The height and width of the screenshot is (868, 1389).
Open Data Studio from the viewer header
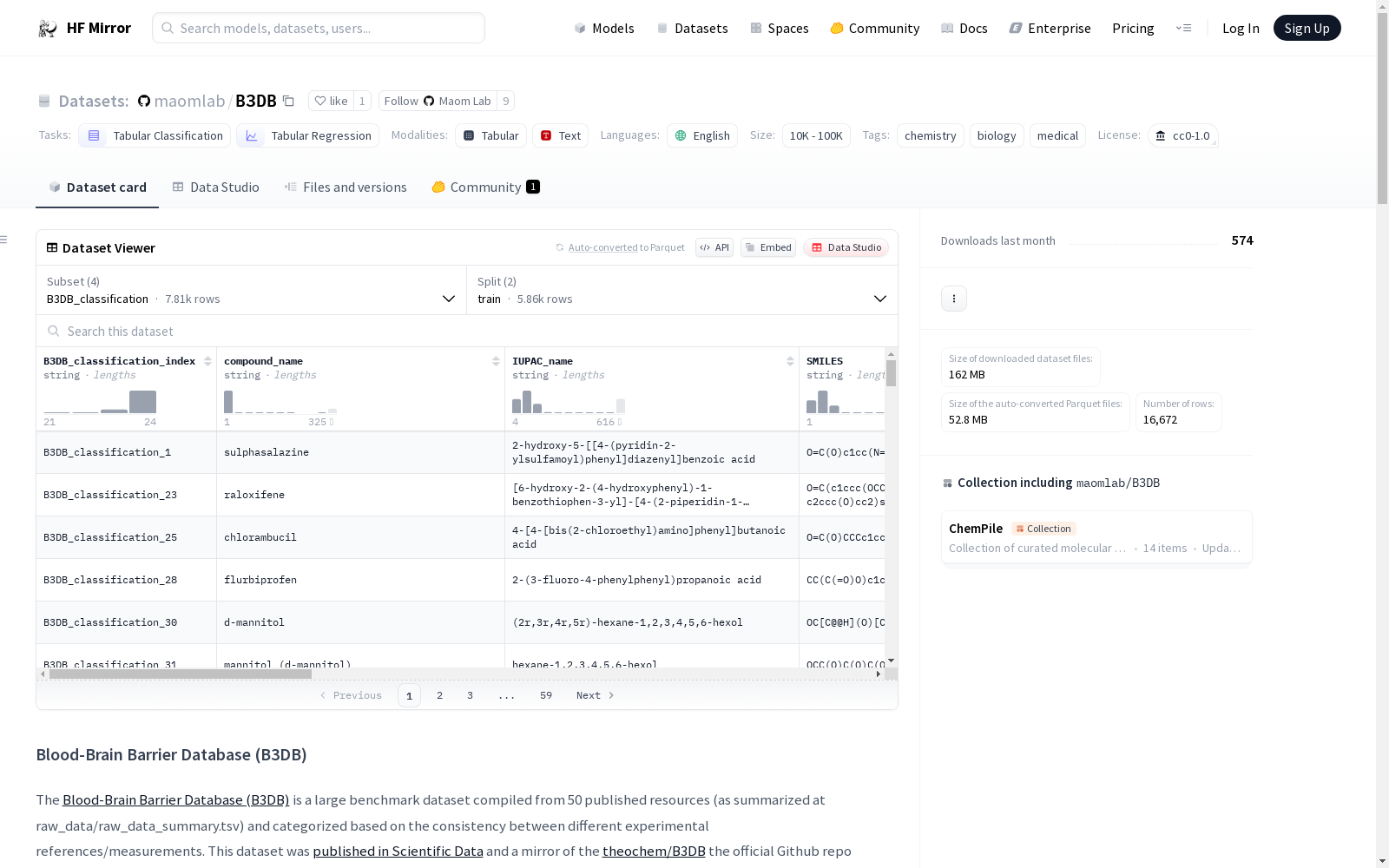tap(846, 247)
